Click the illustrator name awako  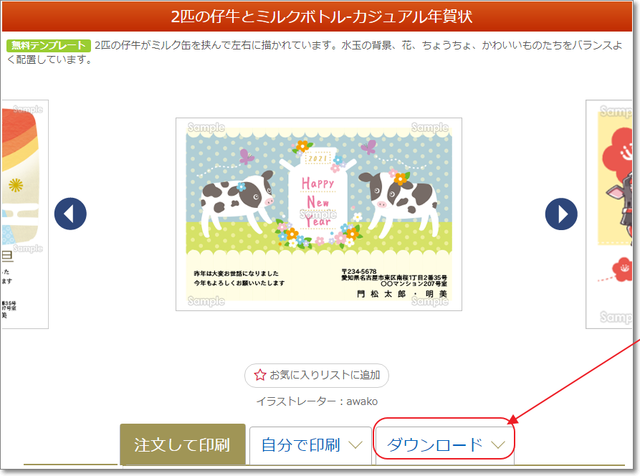click(362, 401)
